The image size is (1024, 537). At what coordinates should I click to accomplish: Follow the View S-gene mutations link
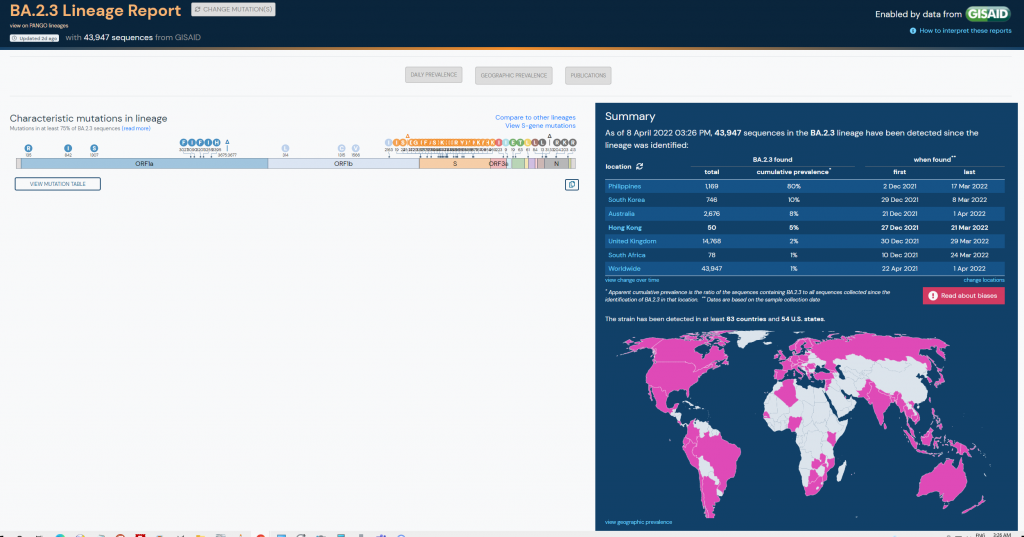tap(540, 125)
